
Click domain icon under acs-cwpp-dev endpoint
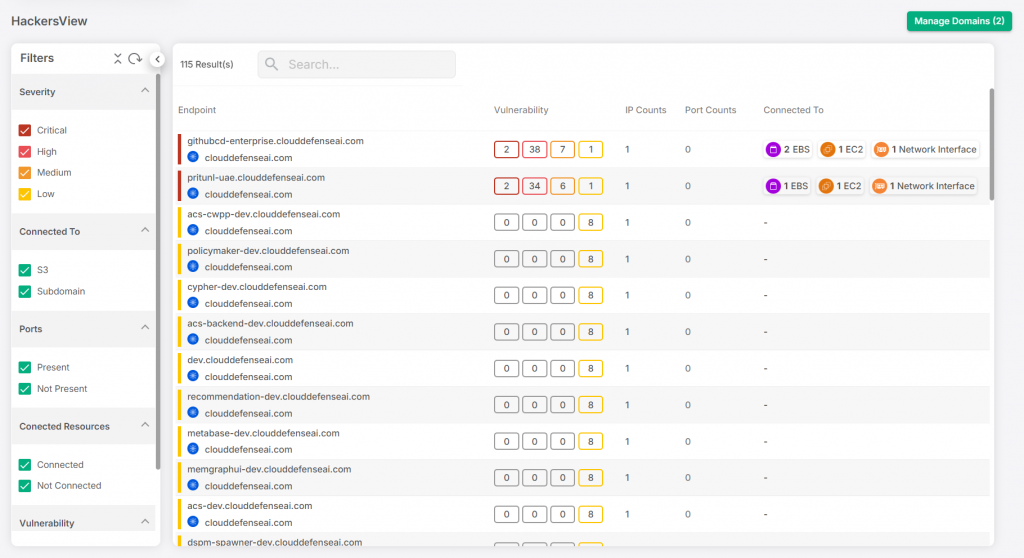(x=193, y=230)
